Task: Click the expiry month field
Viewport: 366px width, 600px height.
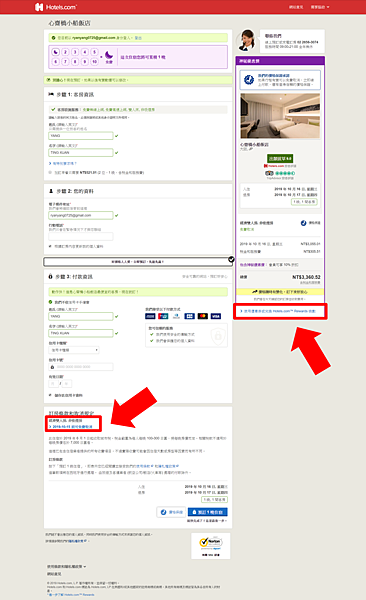Action: [x=54, y=384]
